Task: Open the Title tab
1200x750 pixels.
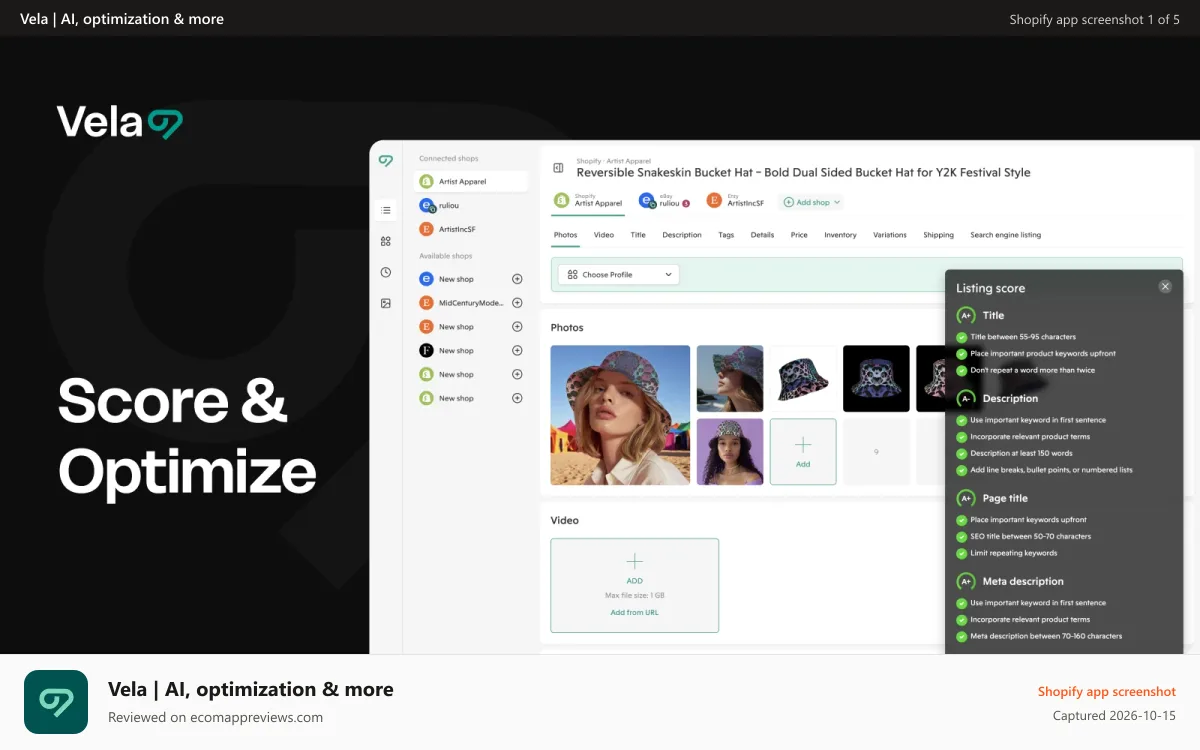Action: pyautogui.click(x=638, y=235)
